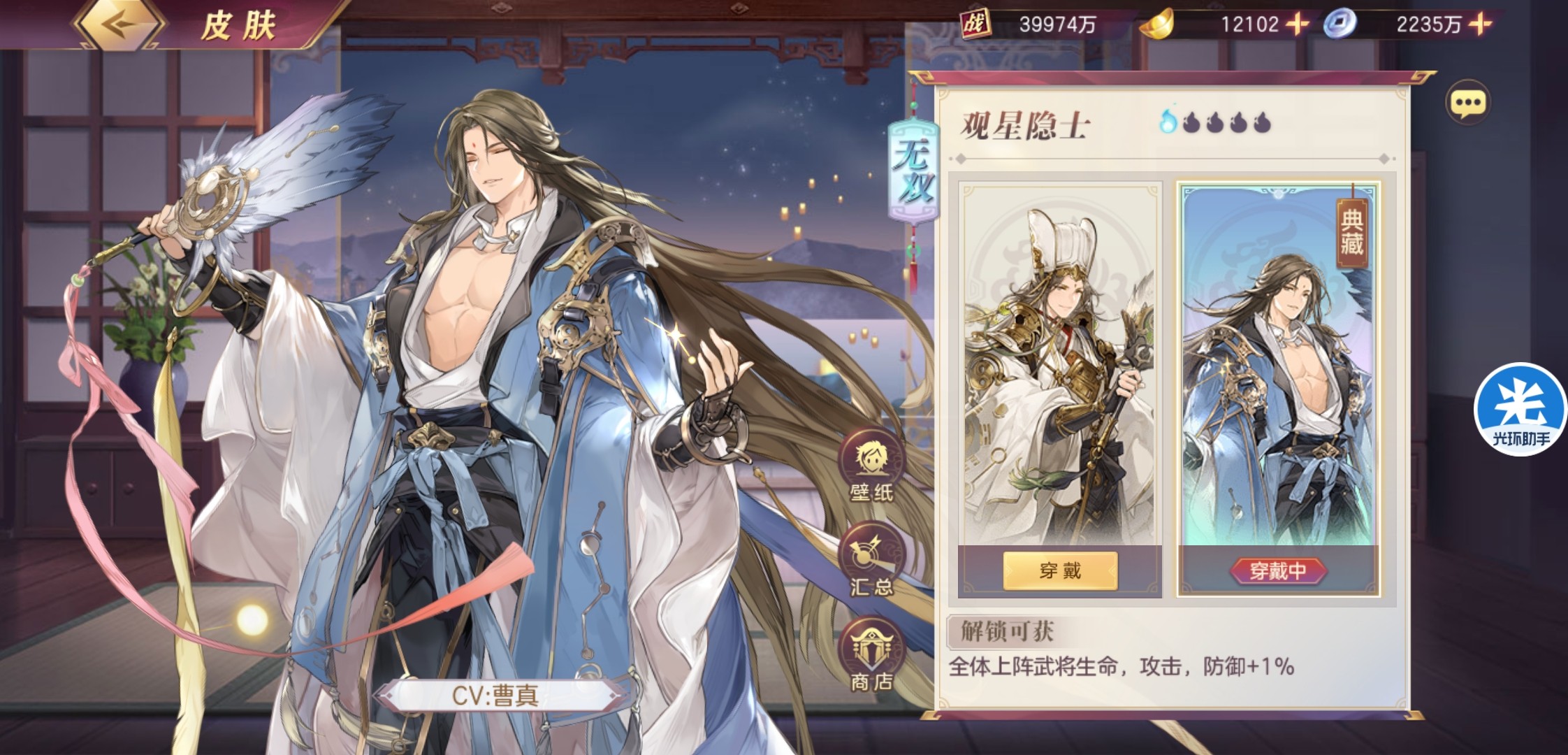1568x755 pixels.
Task: Open the 汇总 summary icon
Action: point(871,561)
